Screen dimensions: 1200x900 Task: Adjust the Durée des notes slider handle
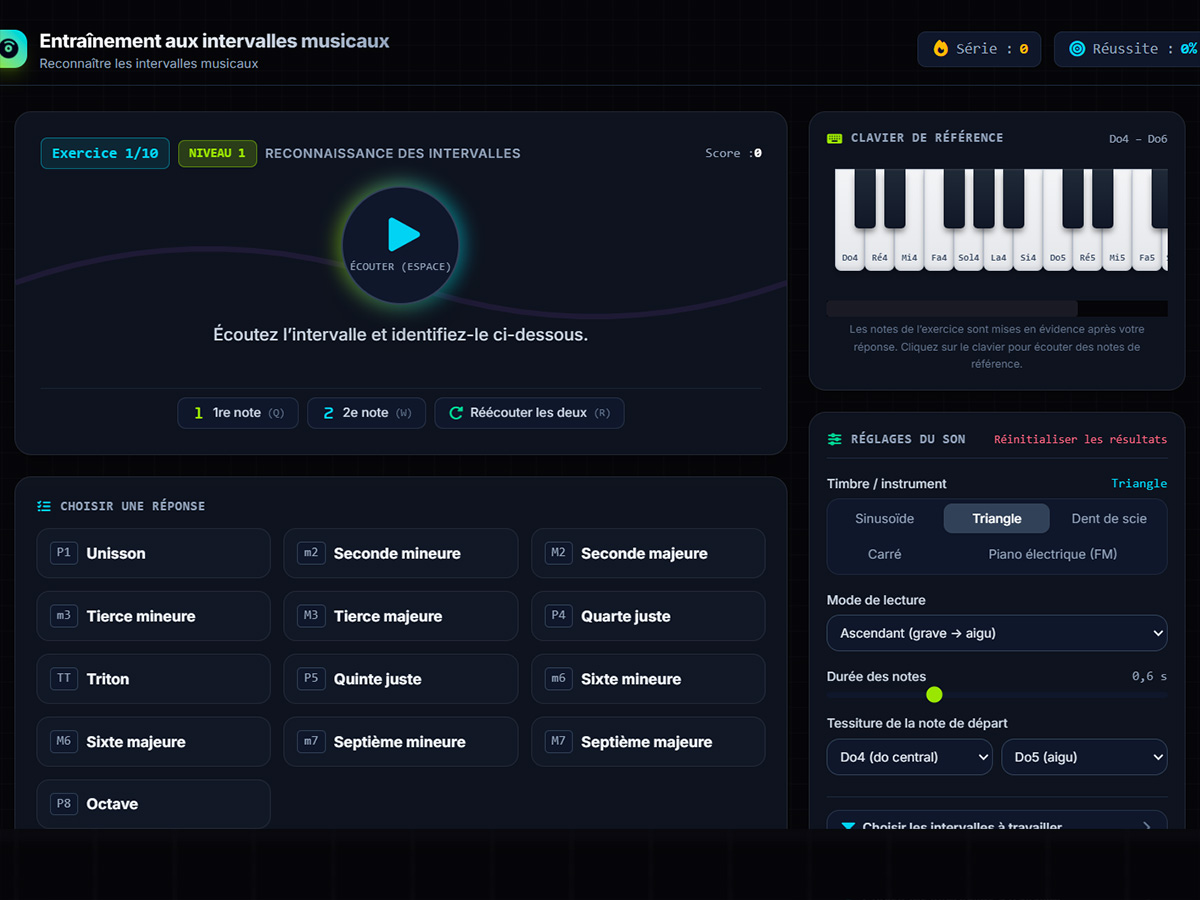click(x=934, y=694)
